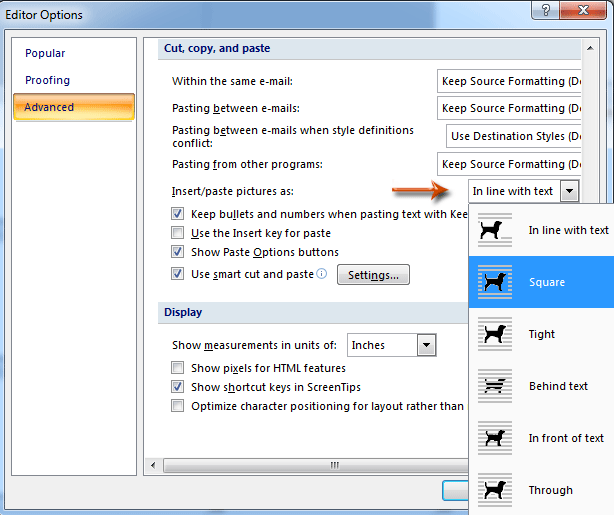Choose the Square option label
The image size is (614, 515).
(547, 282)
